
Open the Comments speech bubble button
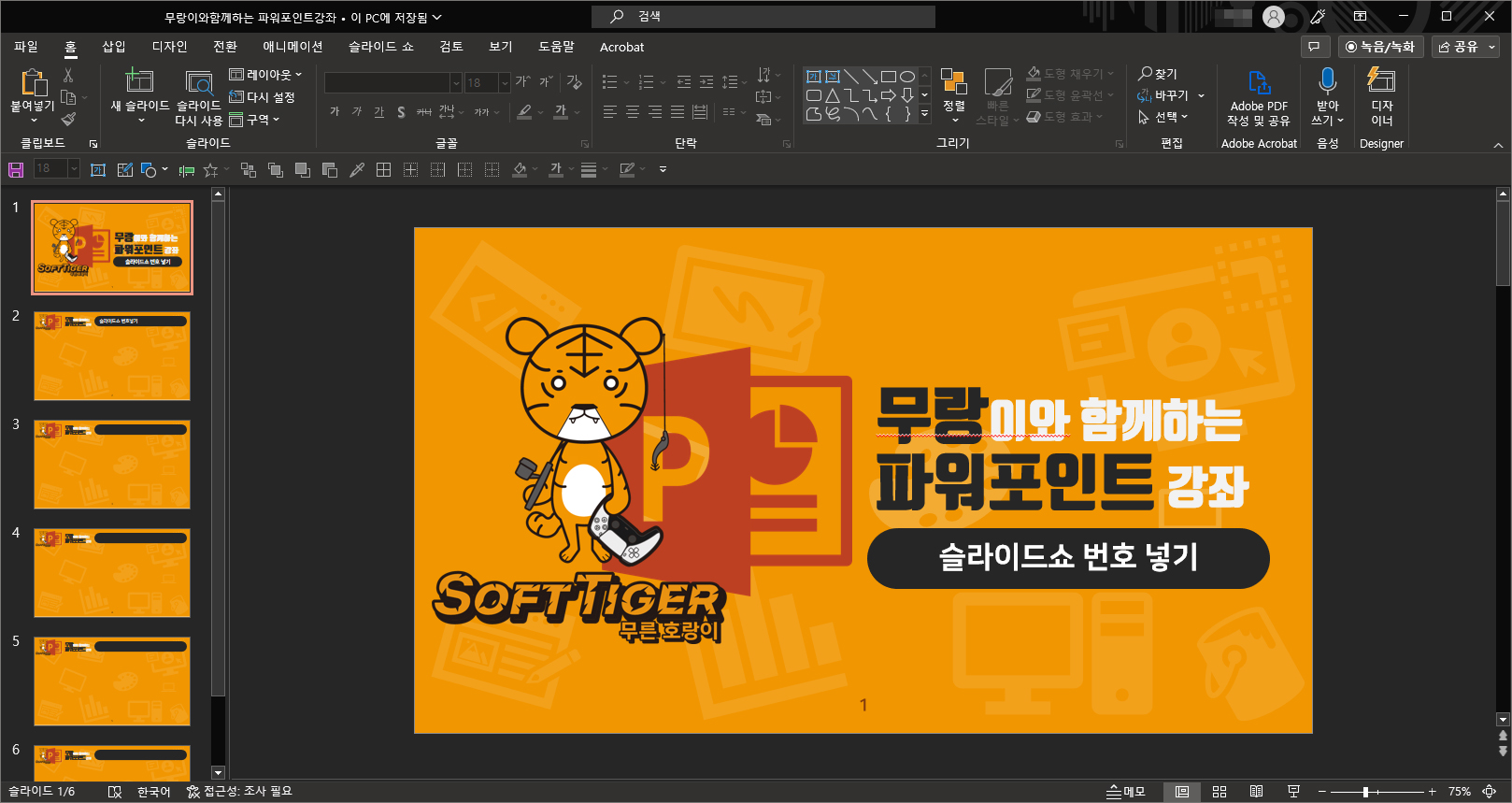coord(1315,47)
